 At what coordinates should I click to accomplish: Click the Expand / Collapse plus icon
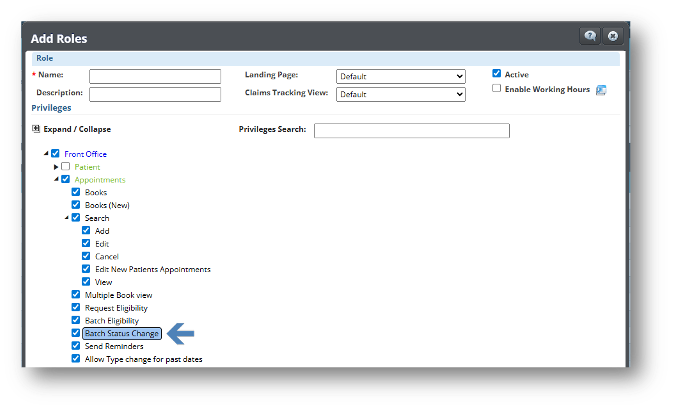tap(36, 129)
